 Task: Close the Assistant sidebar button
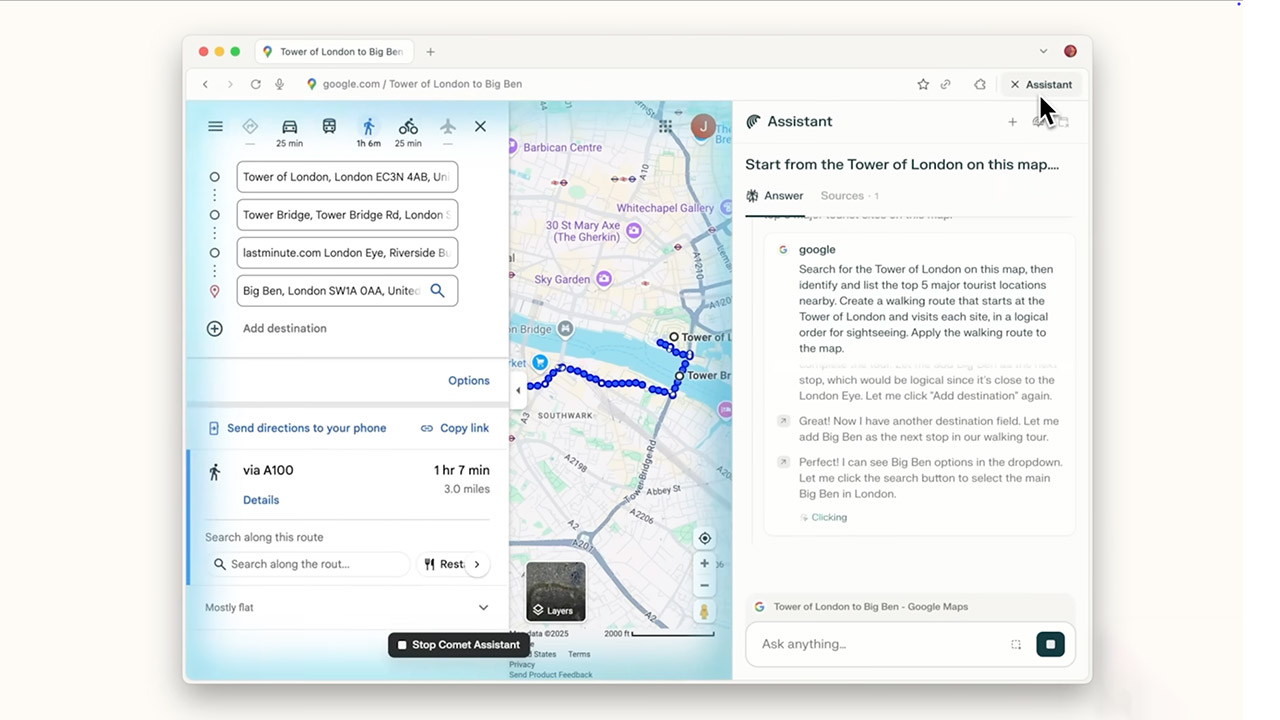(x=1041, y=84)
